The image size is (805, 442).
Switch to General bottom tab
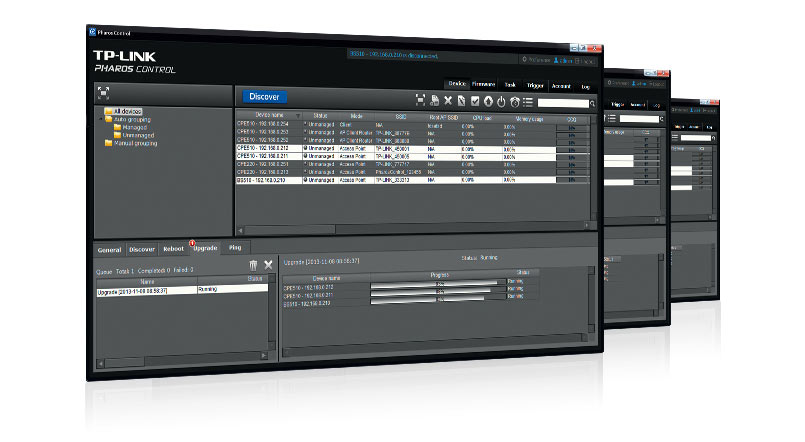[x=109, y=250]
